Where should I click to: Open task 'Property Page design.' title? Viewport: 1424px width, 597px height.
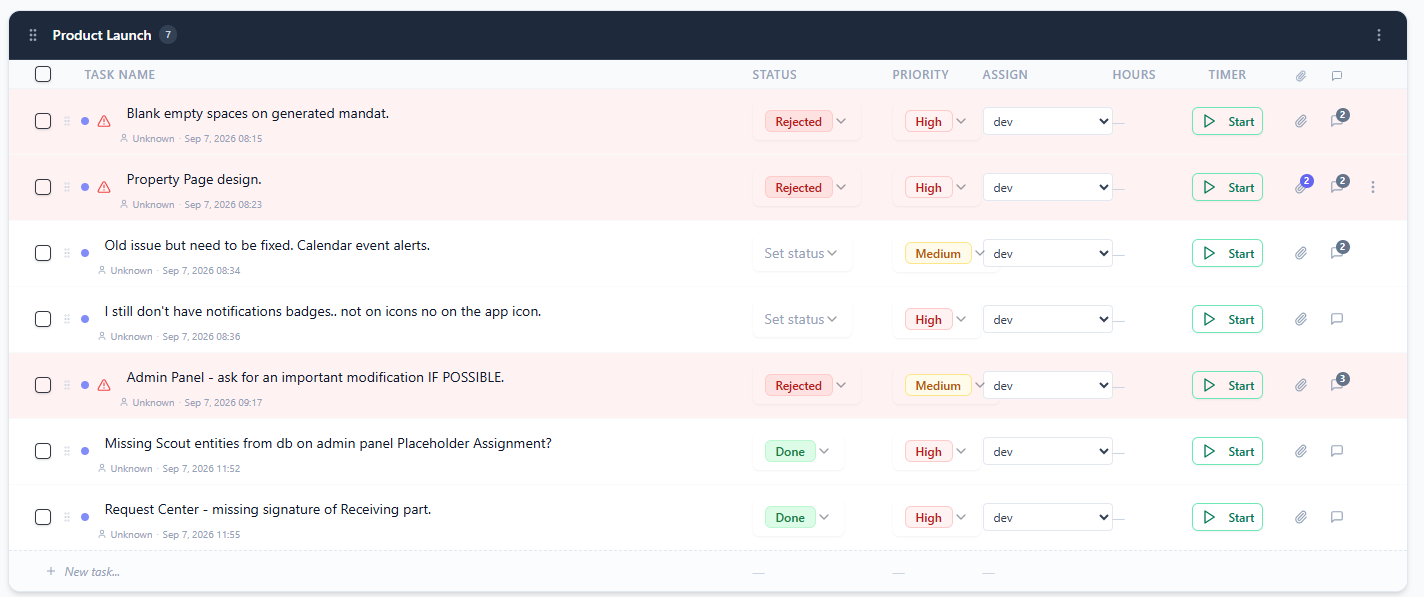tap(194, 180)
